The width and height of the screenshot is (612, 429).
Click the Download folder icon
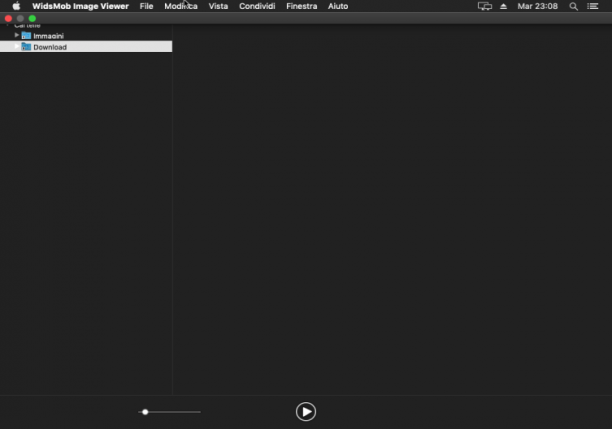pos(26,47)
